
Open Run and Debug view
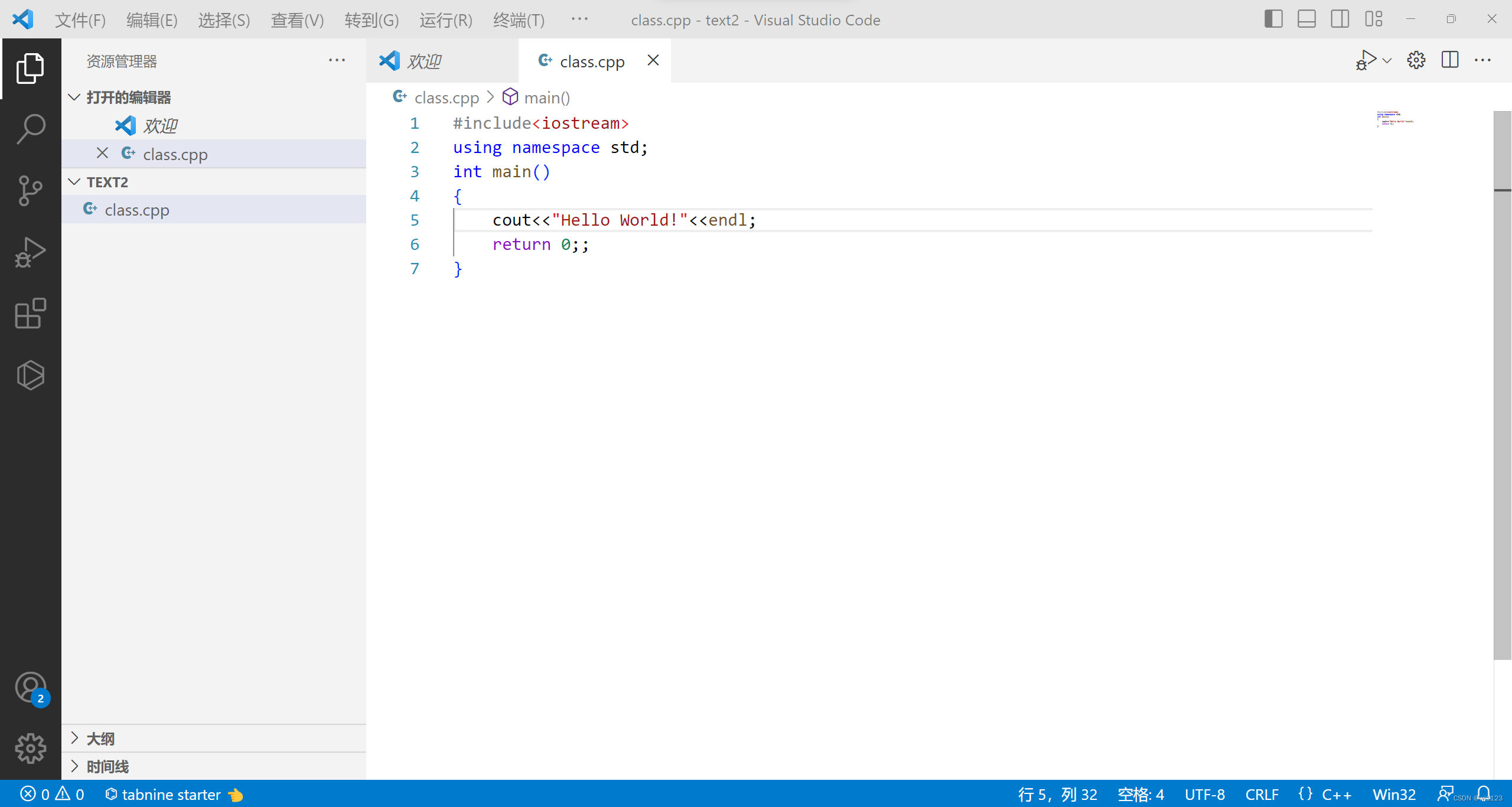31,252
